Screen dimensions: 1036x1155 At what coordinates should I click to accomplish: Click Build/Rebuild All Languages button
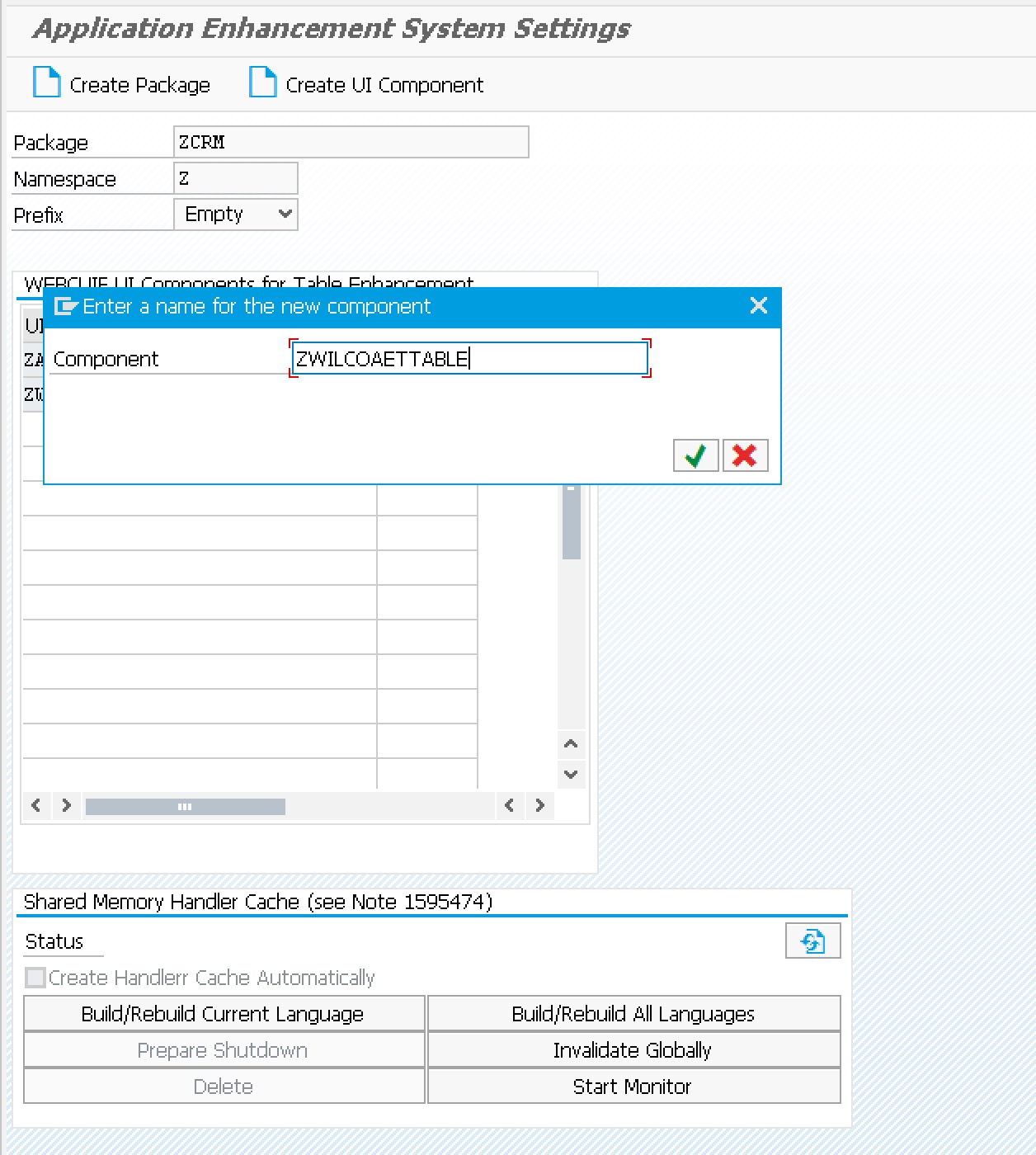[633, 1014]
